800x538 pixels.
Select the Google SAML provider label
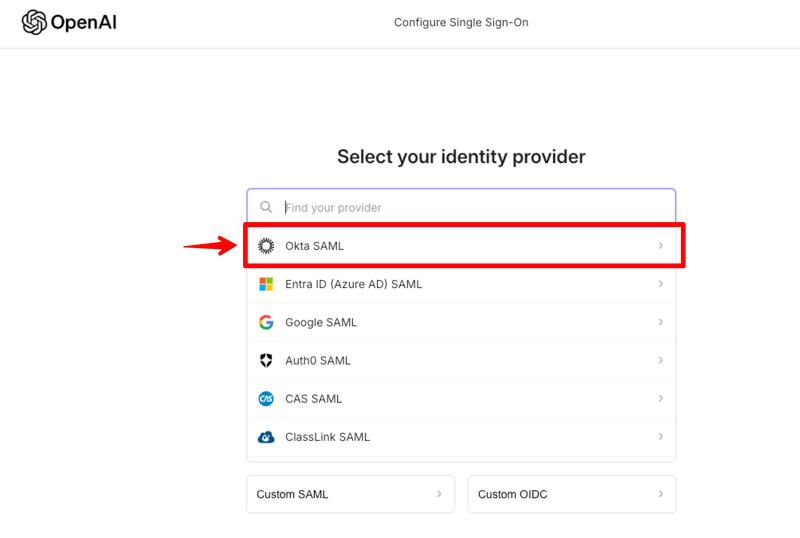[x=320, y=322]
